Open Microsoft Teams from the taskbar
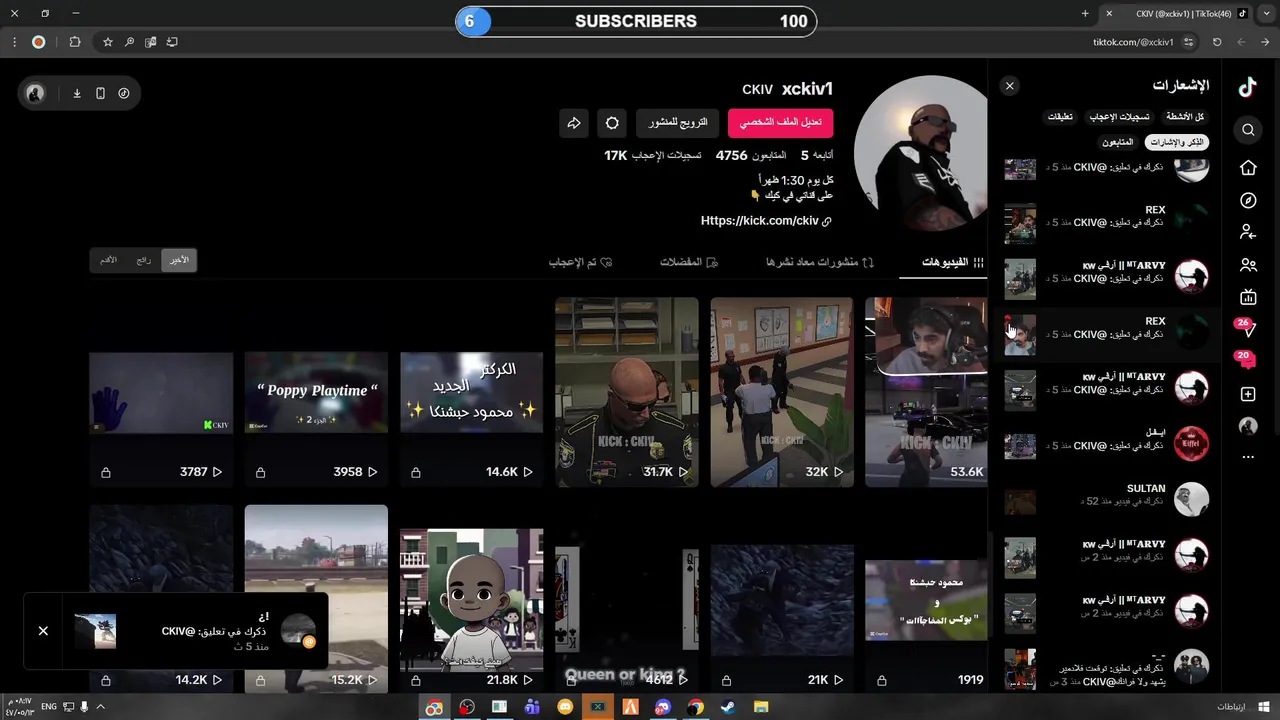1280x720 pixels. 532,708
